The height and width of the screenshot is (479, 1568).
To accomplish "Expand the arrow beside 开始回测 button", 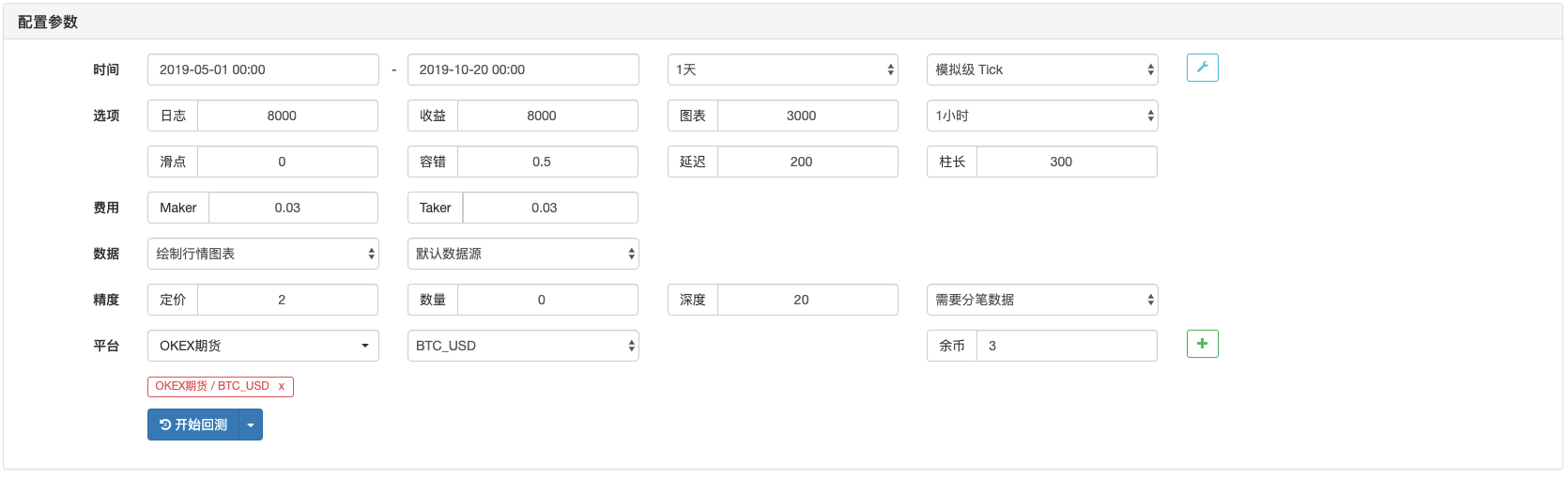I will click(251, 425).
